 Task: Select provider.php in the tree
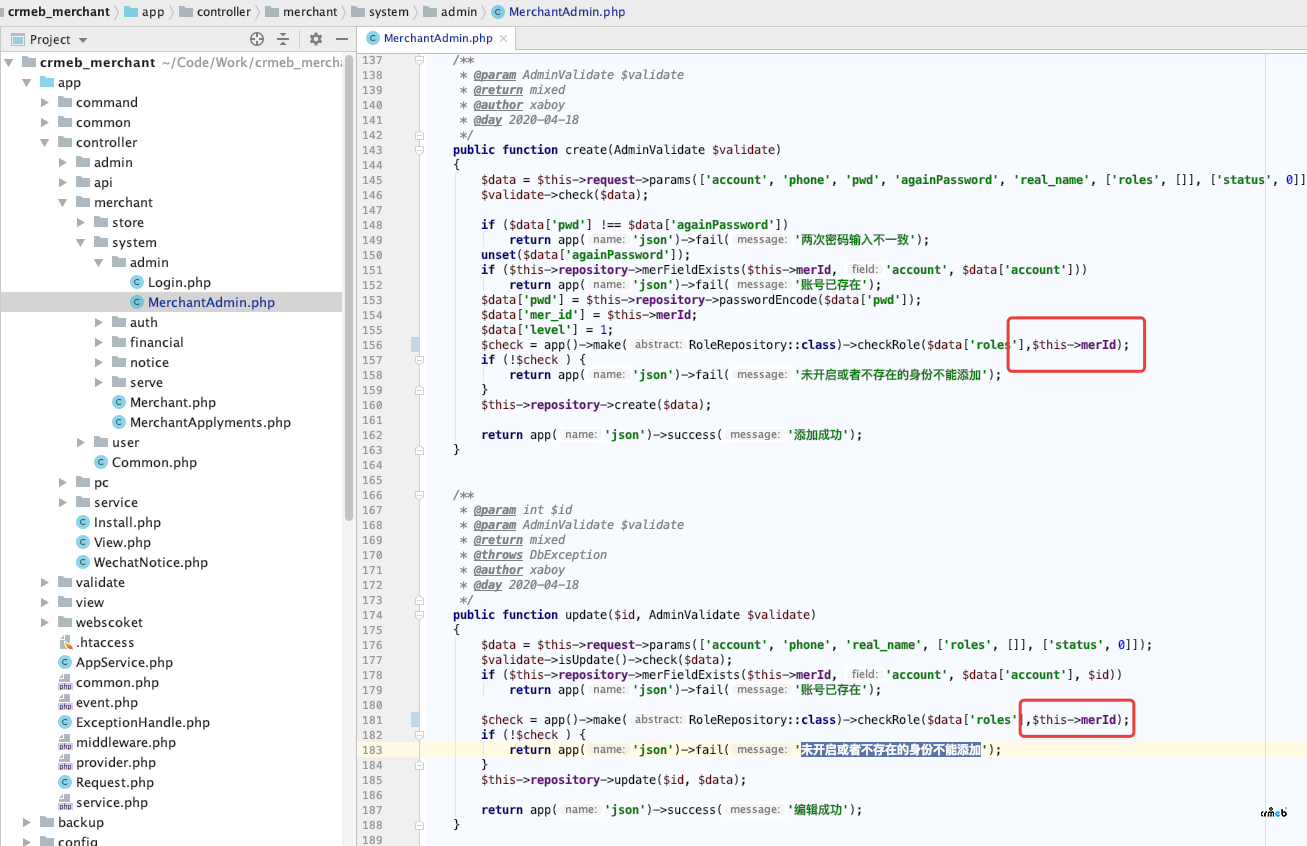pyautogui.click(x=116, y=762)
